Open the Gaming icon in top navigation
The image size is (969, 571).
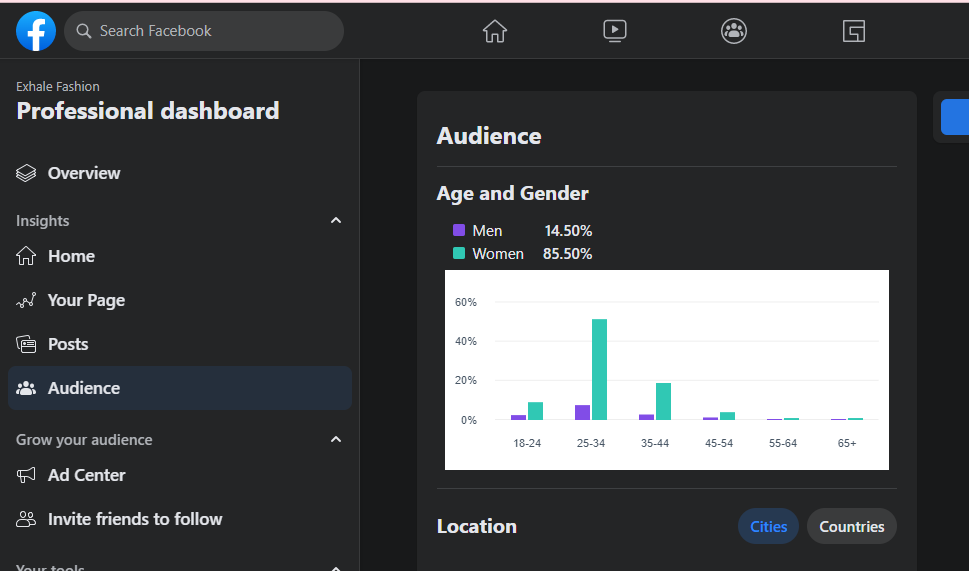click(x=853, y=31)
